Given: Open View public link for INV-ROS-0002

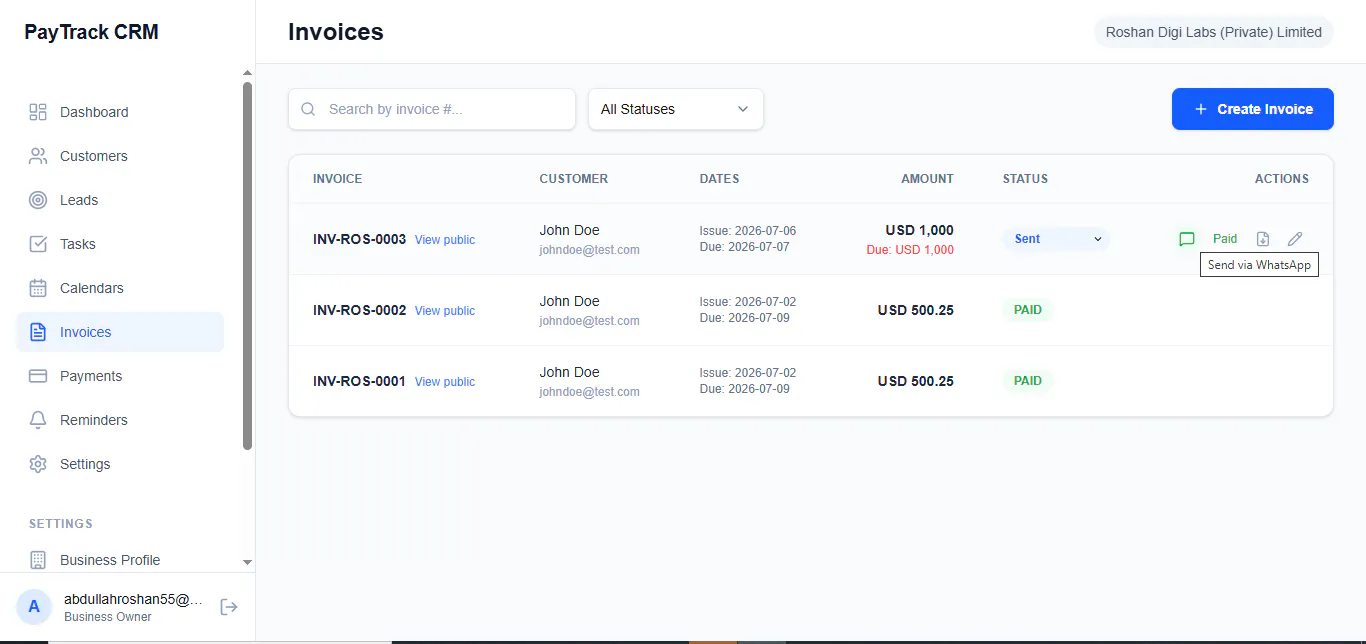Looking at the screenshot, I should 445,311.
